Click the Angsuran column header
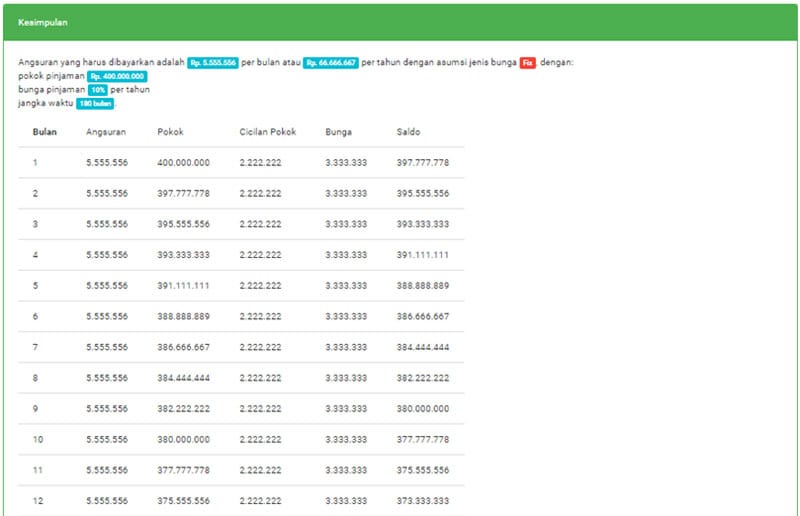Image resolution: width=800 pixels, height=516 pixels. [106, 131]
